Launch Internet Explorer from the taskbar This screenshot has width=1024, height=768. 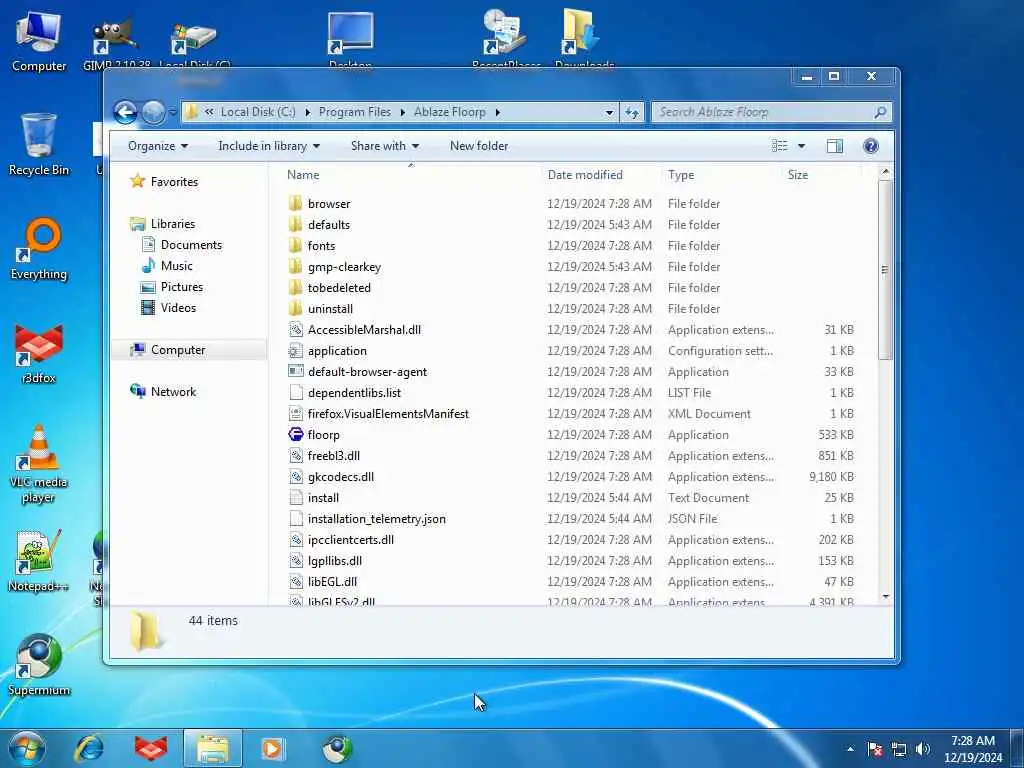(x=89, y=748)
